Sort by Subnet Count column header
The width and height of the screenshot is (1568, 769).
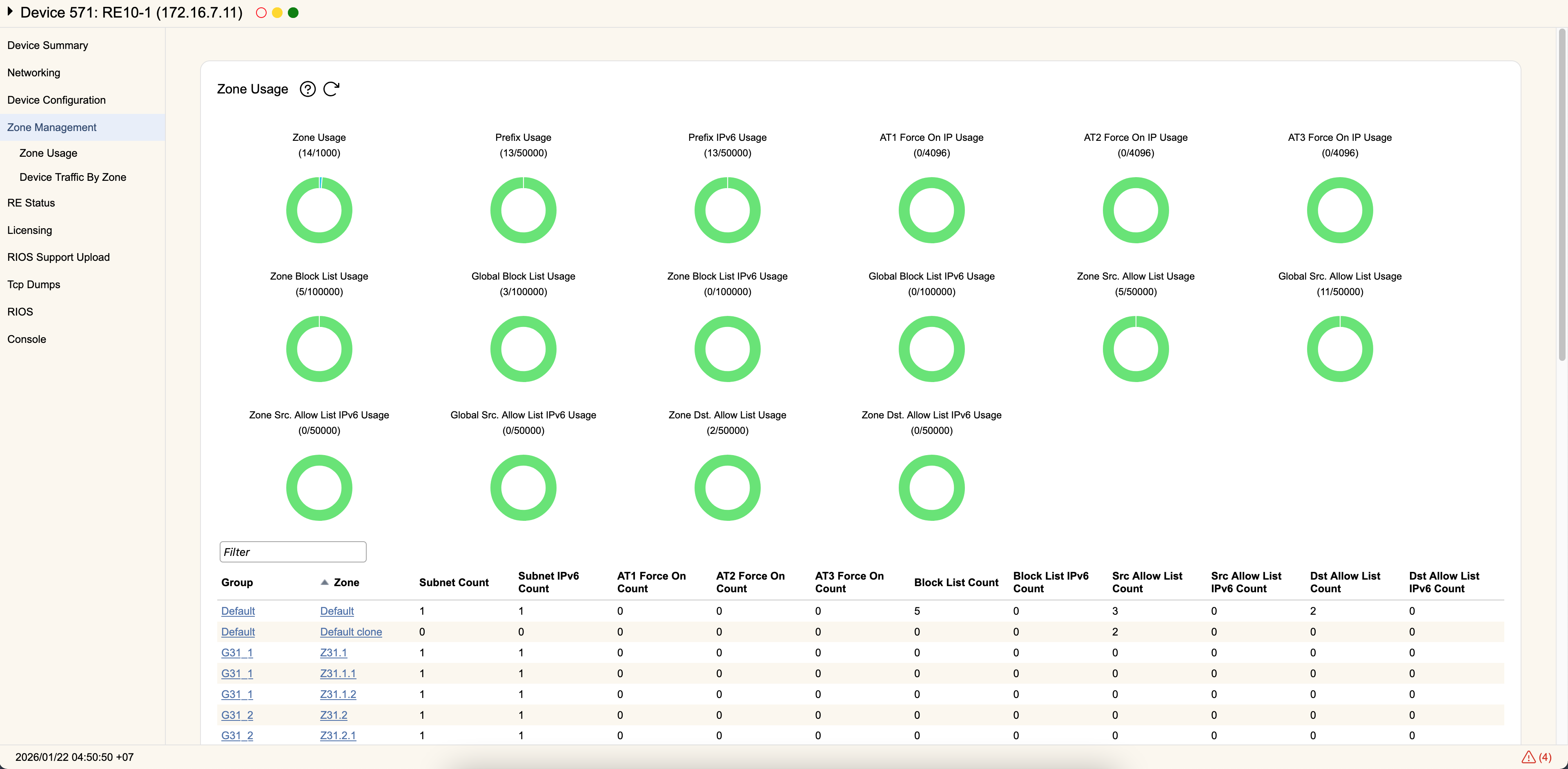click(454, 582)
